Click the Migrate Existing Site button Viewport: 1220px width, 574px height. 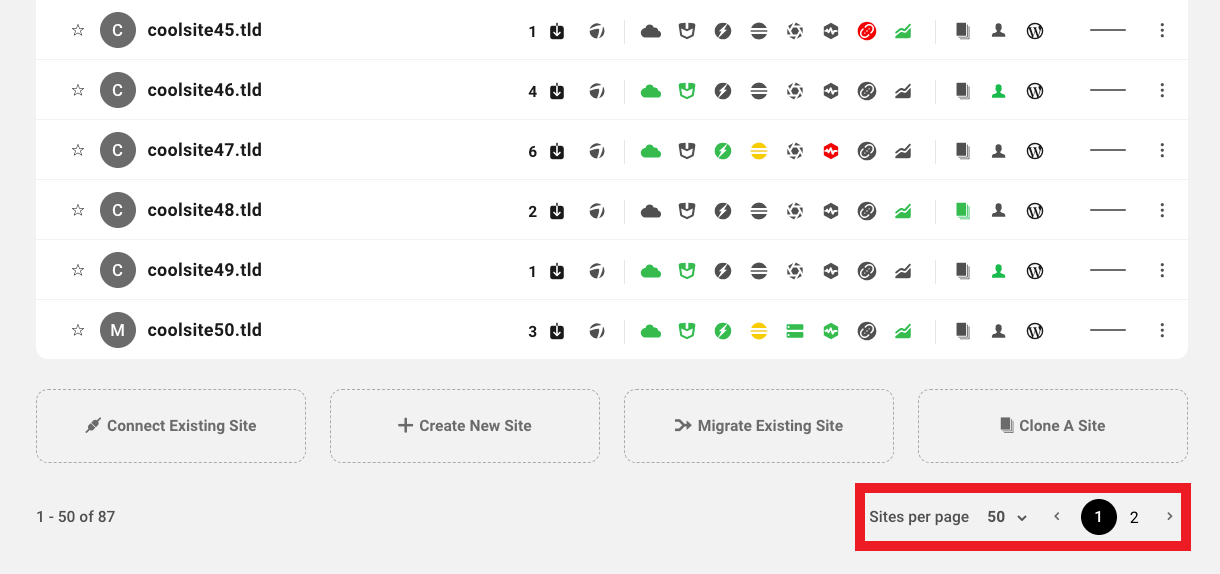759,426
